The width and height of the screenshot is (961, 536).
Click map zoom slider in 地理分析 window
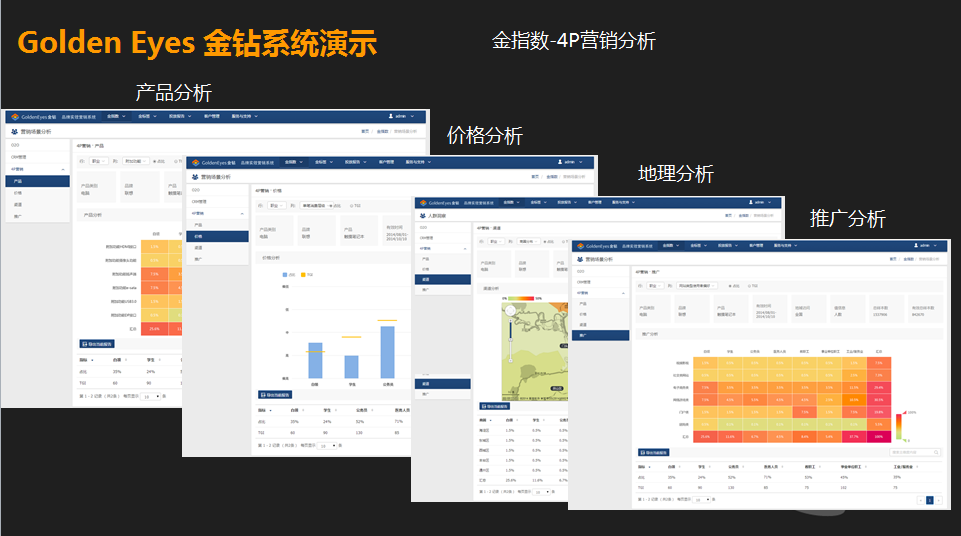point(510,339)
